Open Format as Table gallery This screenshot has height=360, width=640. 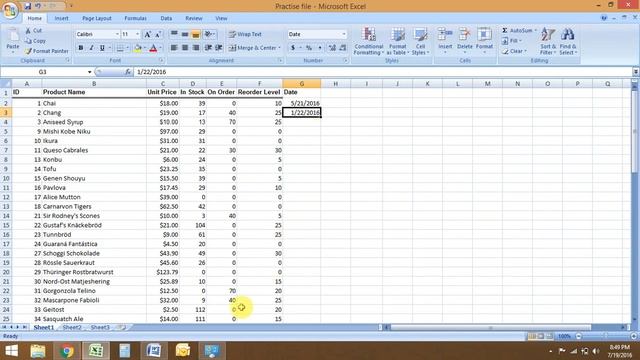coord(398,41)
